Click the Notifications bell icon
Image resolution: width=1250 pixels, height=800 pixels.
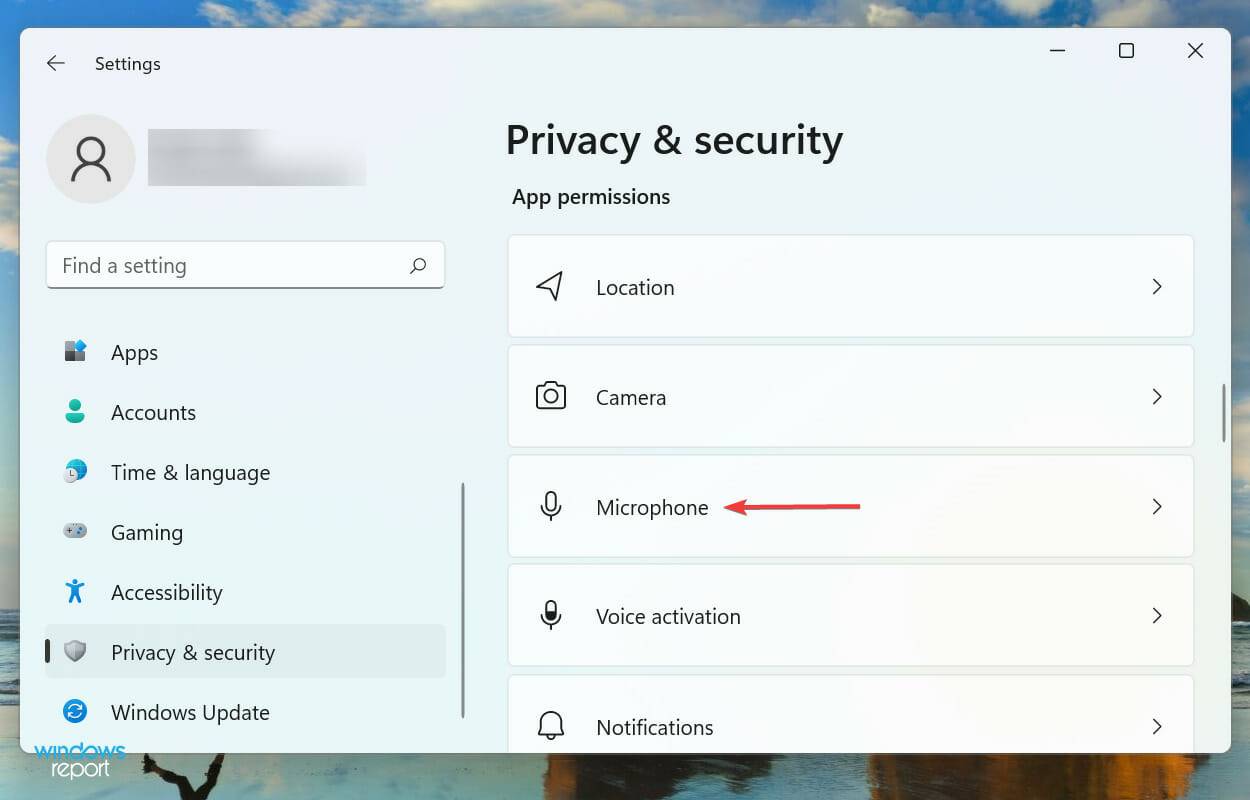(x=550, y=727)
